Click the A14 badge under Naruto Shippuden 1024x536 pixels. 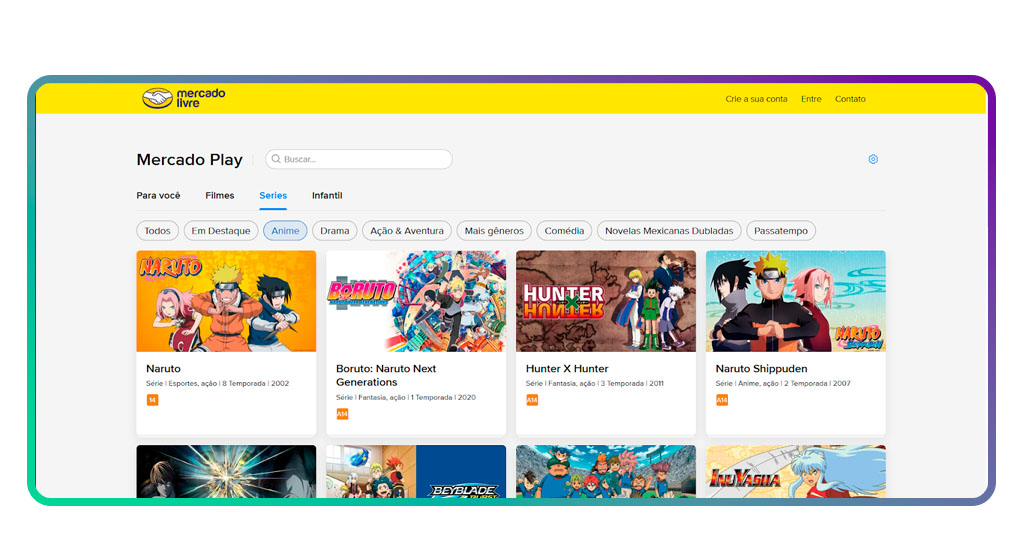[x=722, y=400]
